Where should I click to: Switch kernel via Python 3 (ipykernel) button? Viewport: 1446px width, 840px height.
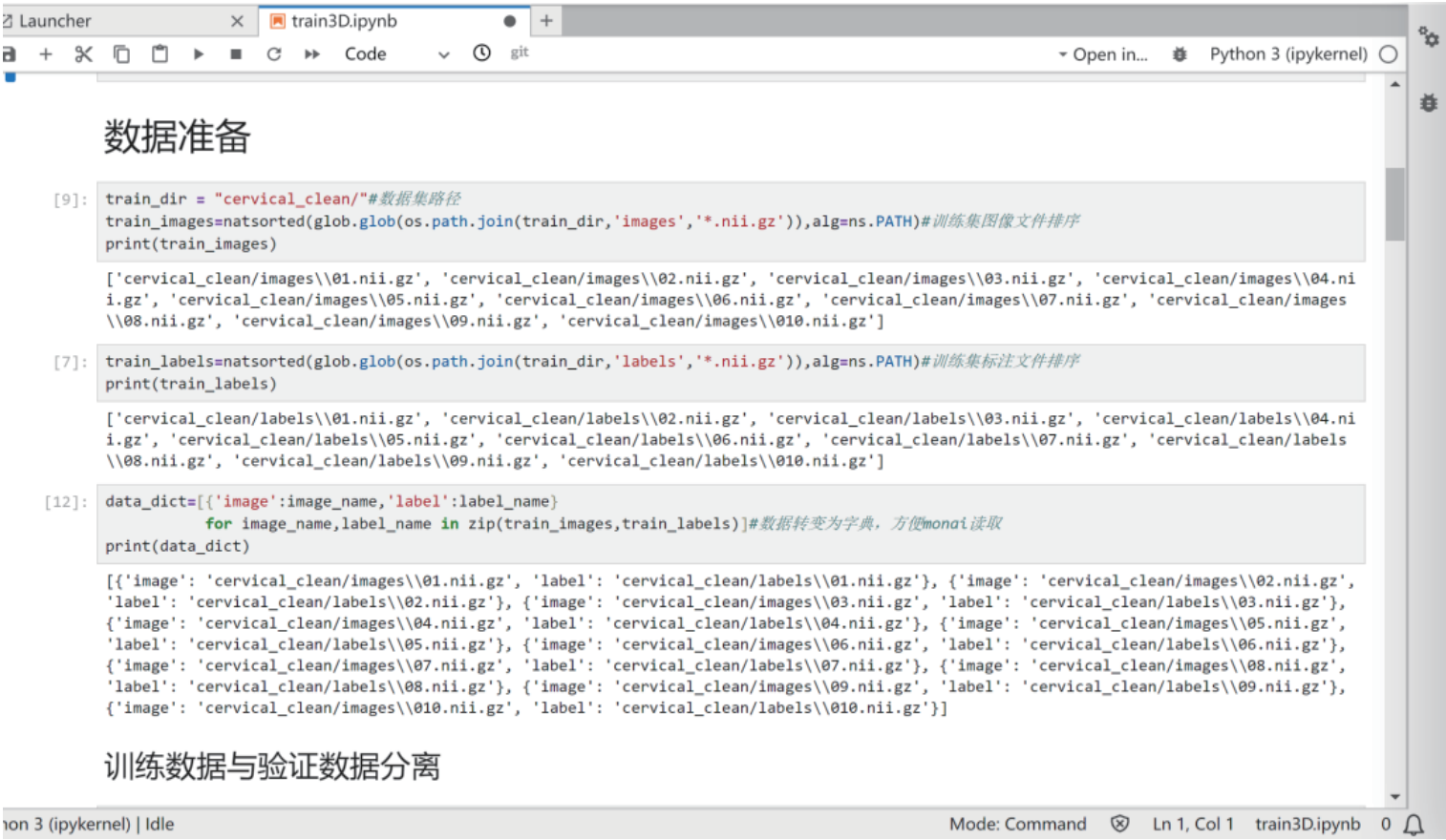pyautogui.click(x=1287, y=54)
